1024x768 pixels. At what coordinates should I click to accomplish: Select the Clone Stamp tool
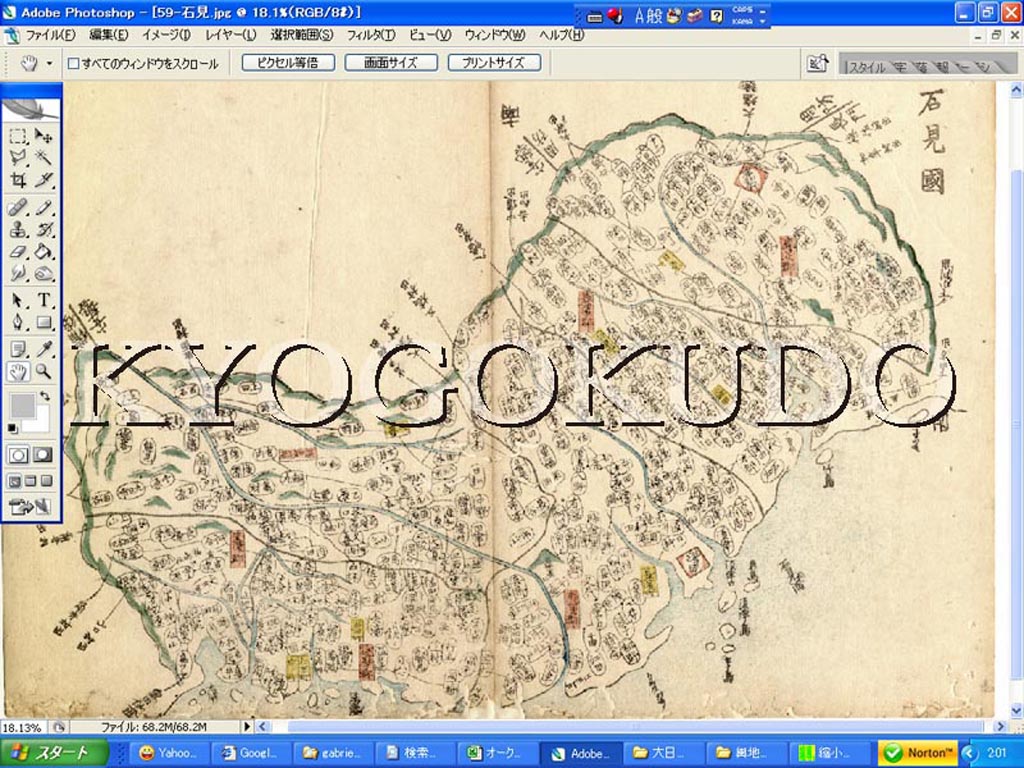point(18,230)
